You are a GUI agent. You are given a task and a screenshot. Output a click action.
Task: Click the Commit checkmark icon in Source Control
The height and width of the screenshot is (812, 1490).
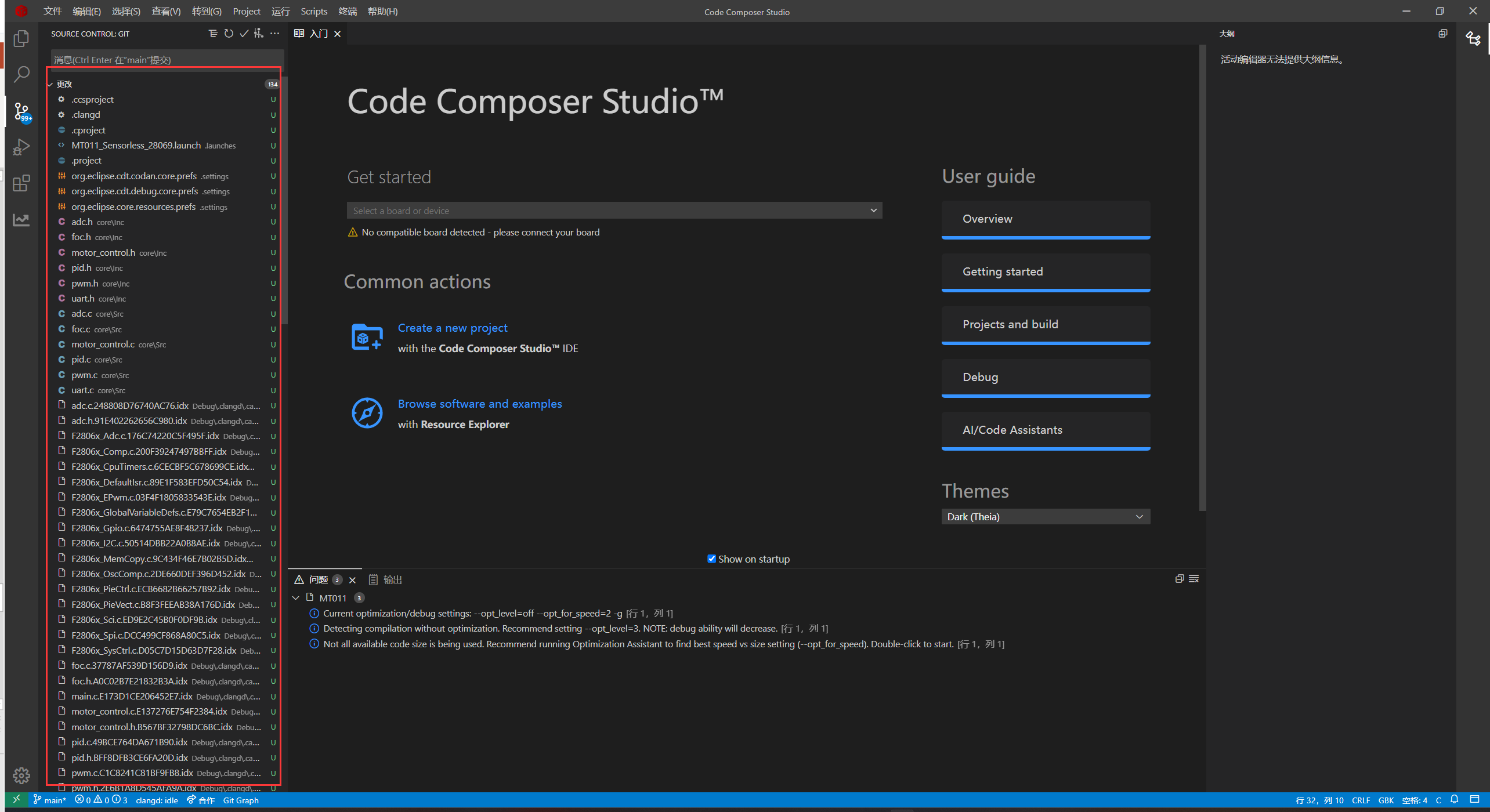(244, 34)
